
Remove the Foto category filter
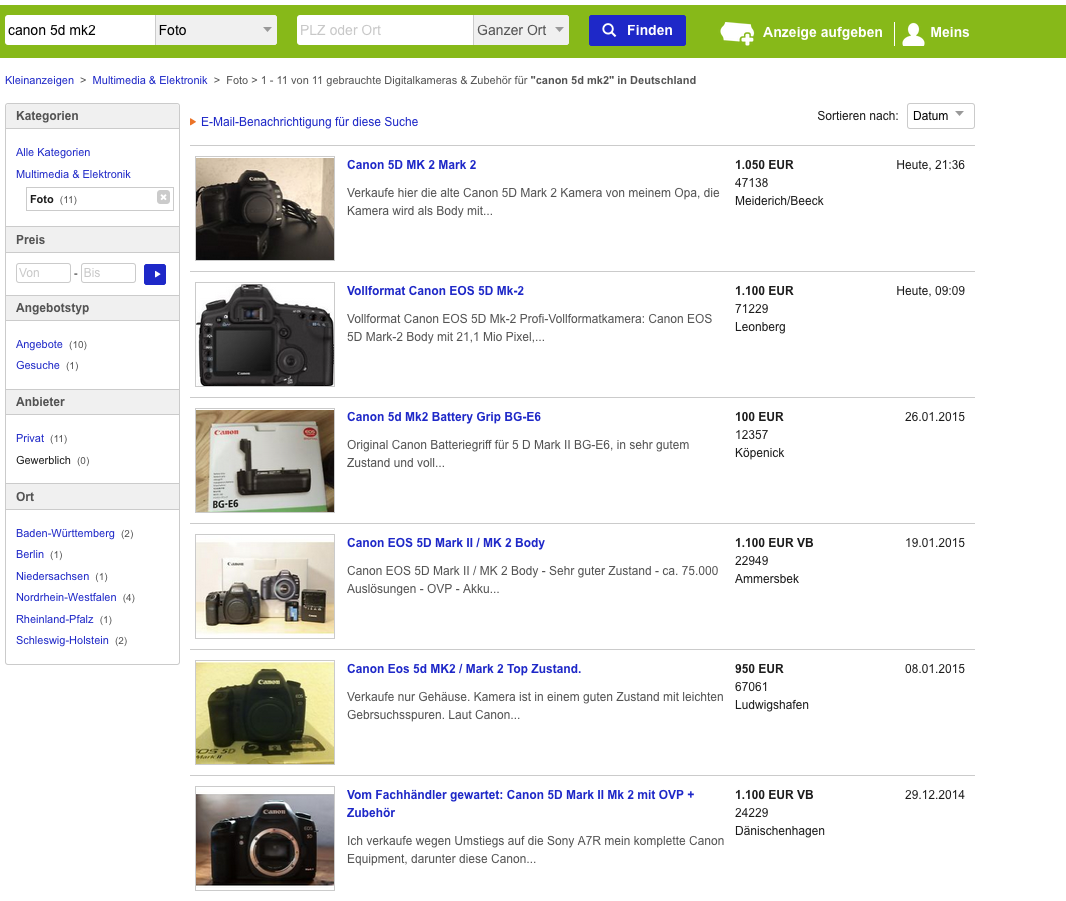[163, 197]
